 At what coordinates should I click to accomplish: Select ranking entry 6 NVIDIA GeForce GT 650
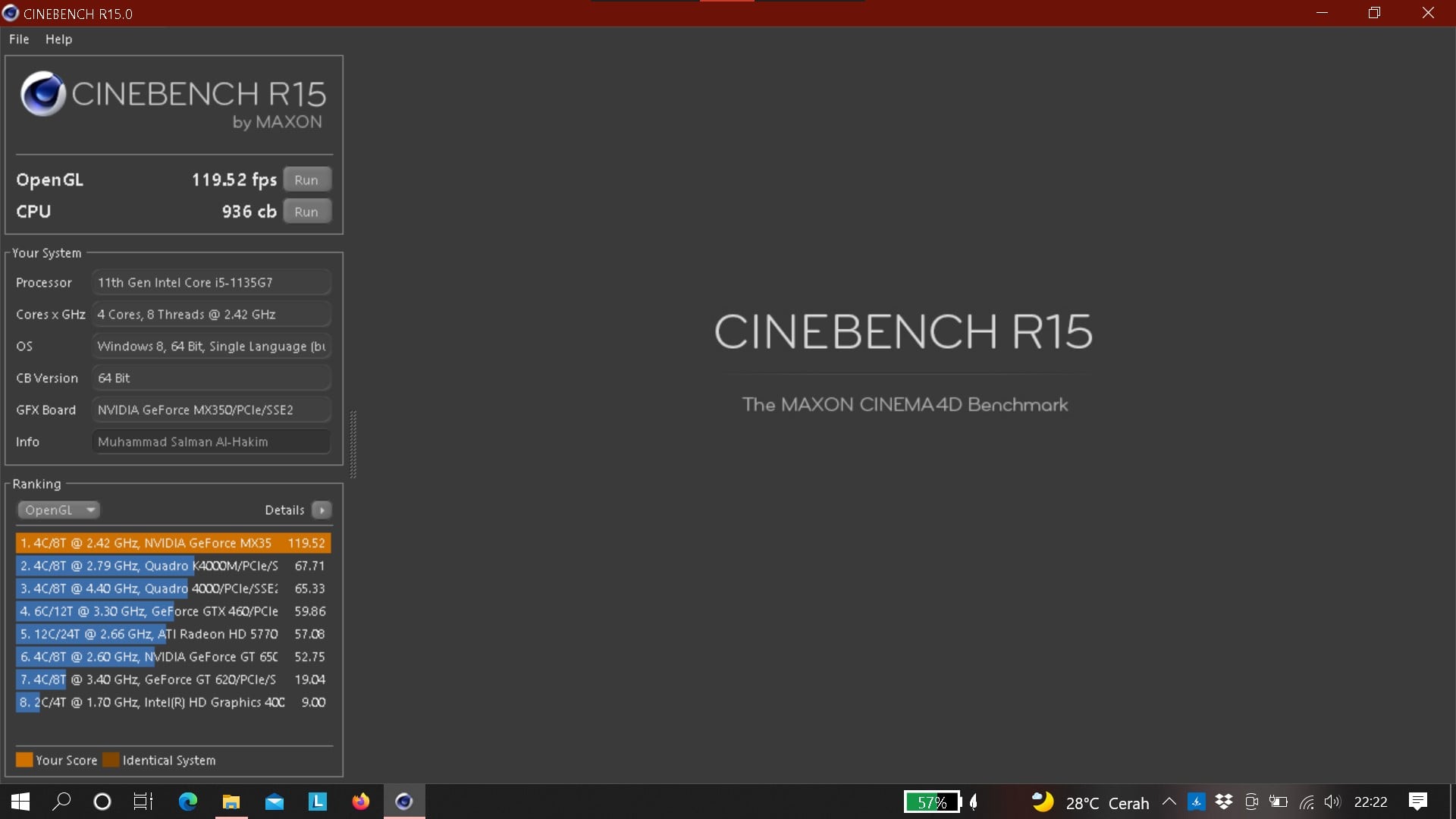pos(173,657)
